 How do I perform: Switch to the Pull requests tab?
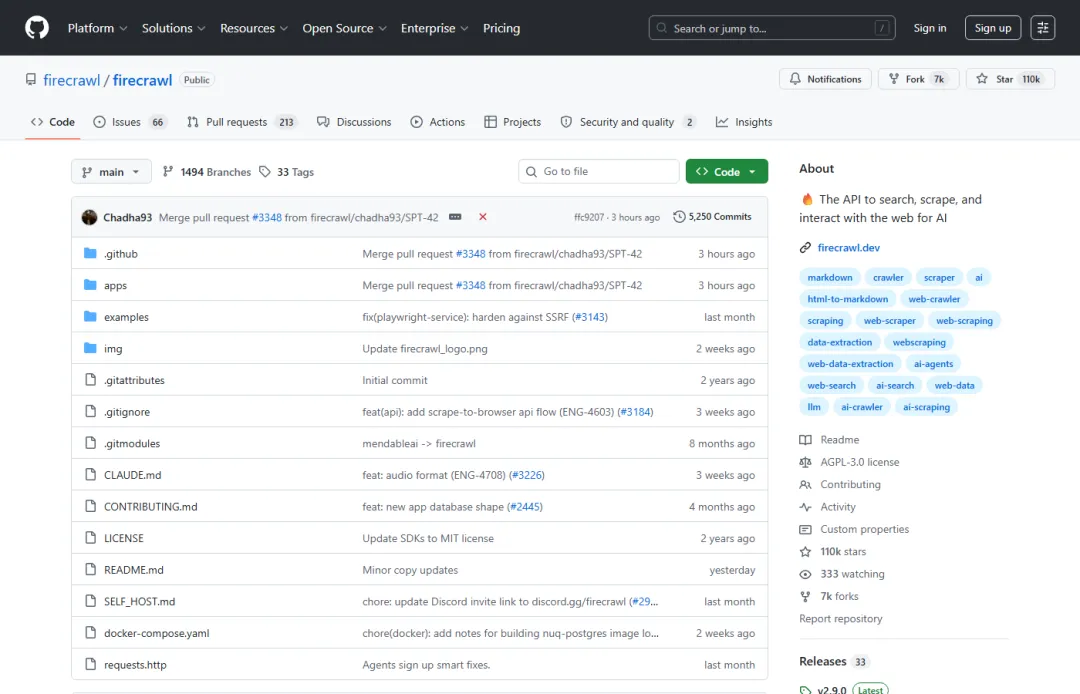(x=241, y=122)
